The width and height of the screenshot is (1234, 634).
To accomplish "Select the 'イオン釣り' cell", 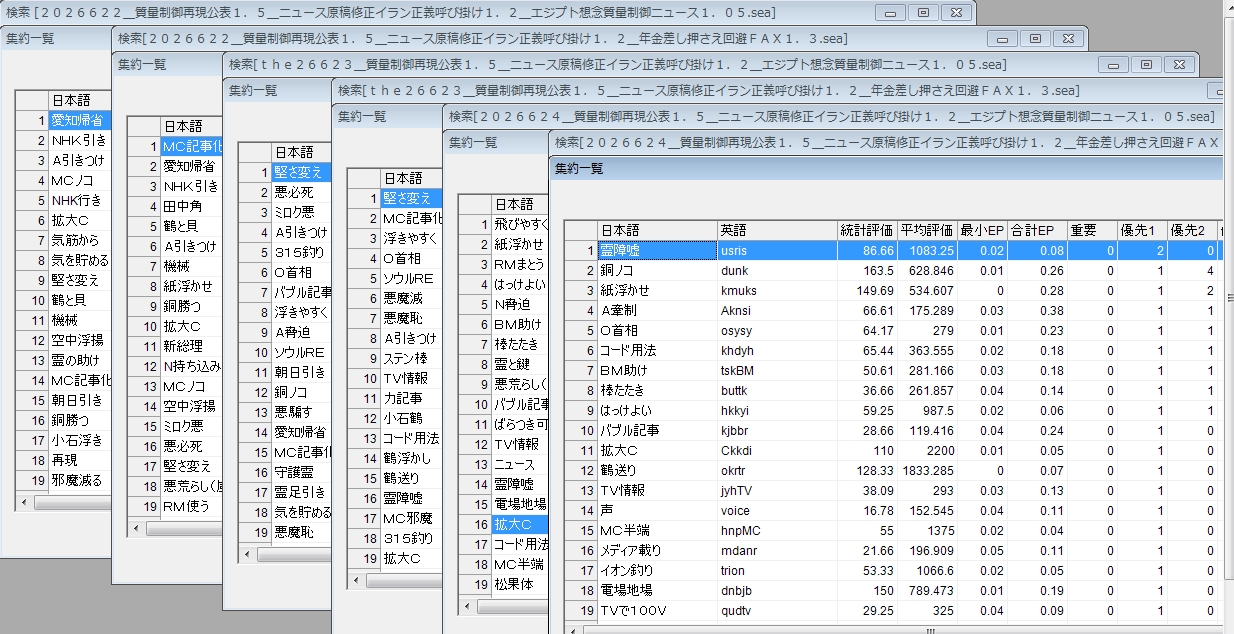I will [657, 571].
